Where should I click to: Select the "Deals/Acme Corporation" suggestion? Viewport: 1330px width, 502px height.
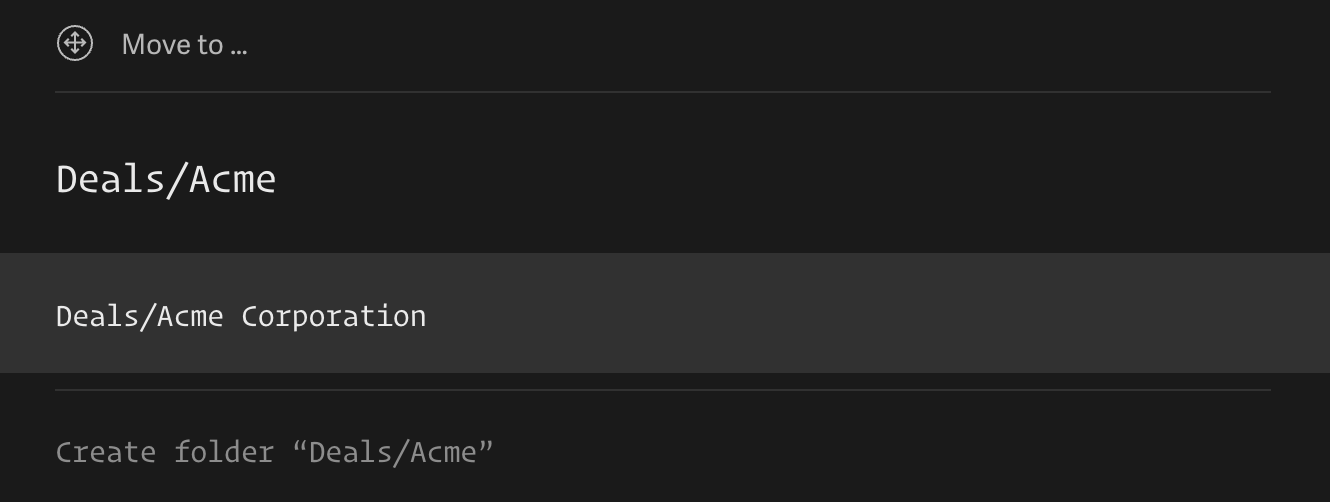[241, 316]
